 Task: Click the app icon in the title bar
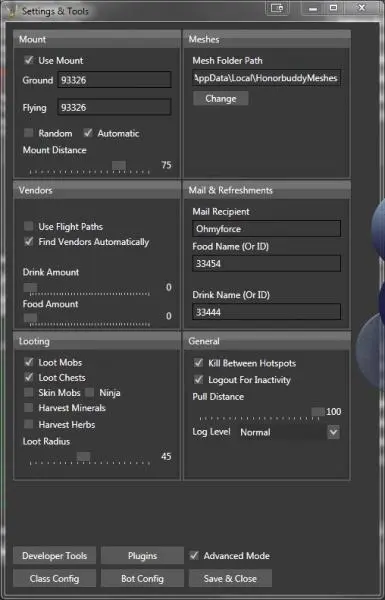(x=11, y=11)
